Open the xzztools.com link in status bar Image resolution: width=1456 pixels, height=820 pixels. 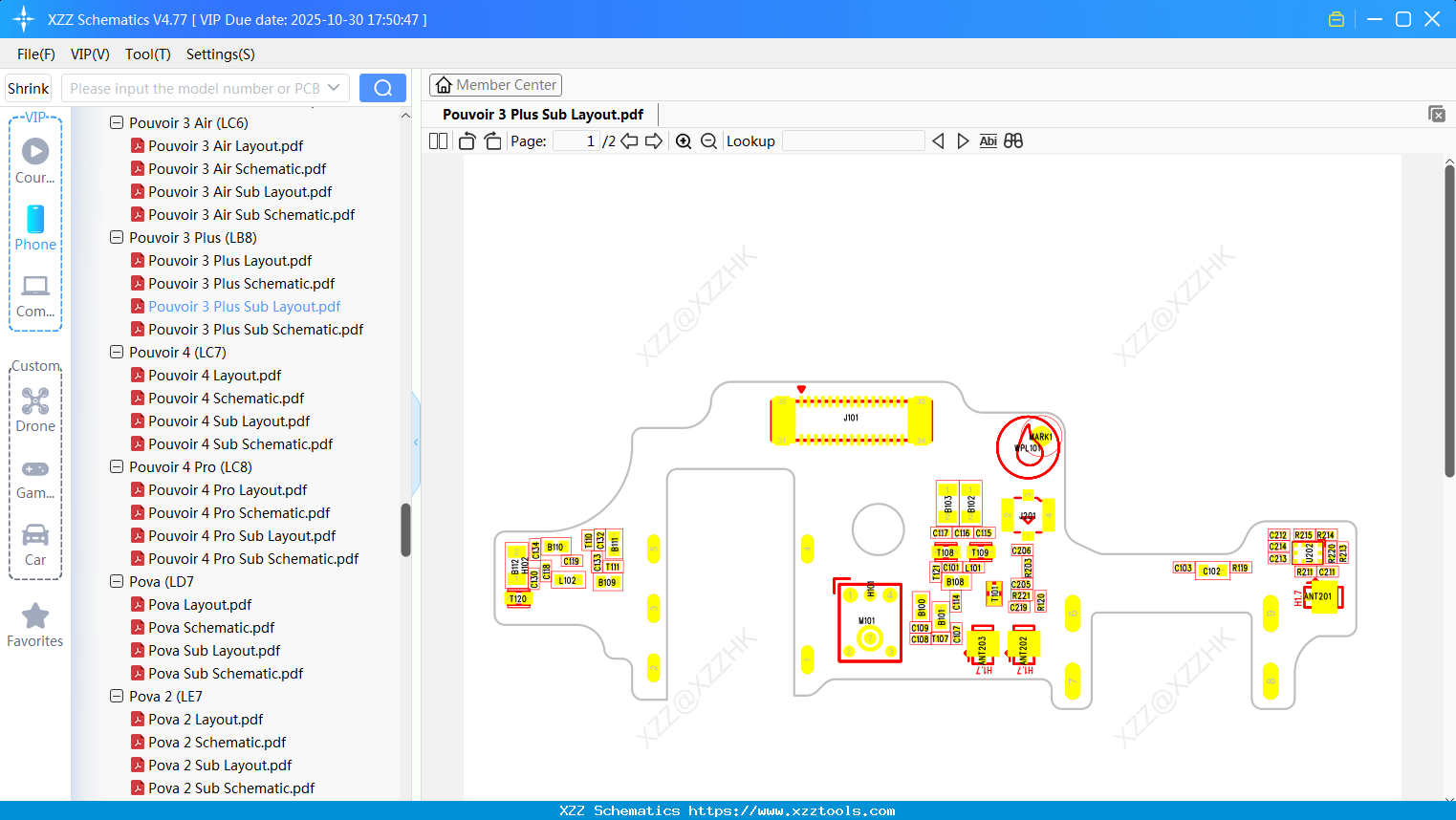tap(792, 810)
